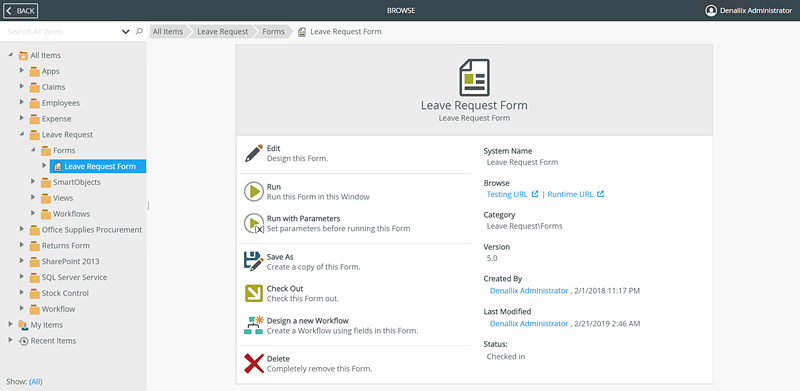Expand the Office Supplies Procurement node
The height and width of the screenshot is (391, 800).
22,229
